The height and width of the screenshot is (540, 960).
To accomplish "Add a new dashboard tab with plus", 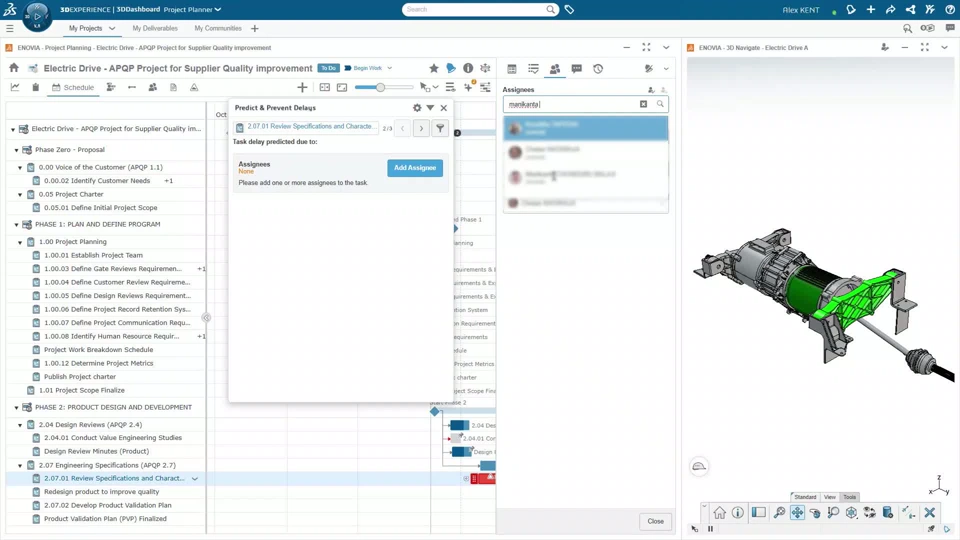I will point(255,29).
